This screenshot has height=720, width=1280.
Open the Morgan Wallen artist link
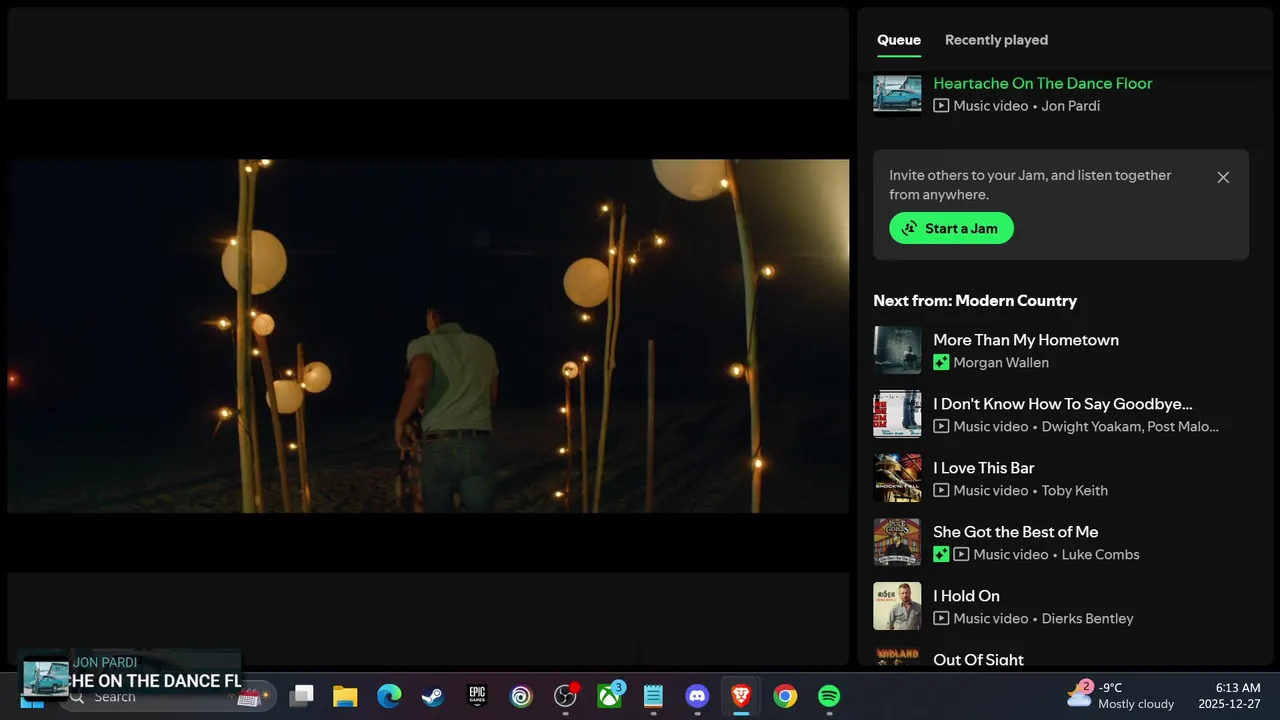tap(1001, 363)
